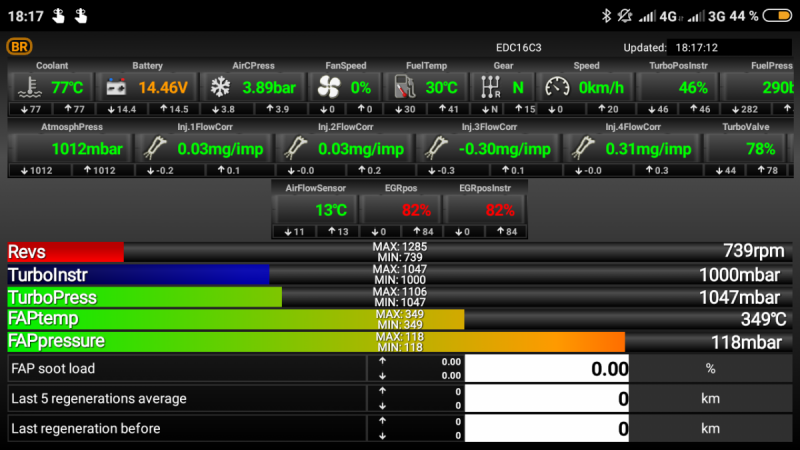
Task: Select Last 5 regenerations average row
Action: click(185, 398)
